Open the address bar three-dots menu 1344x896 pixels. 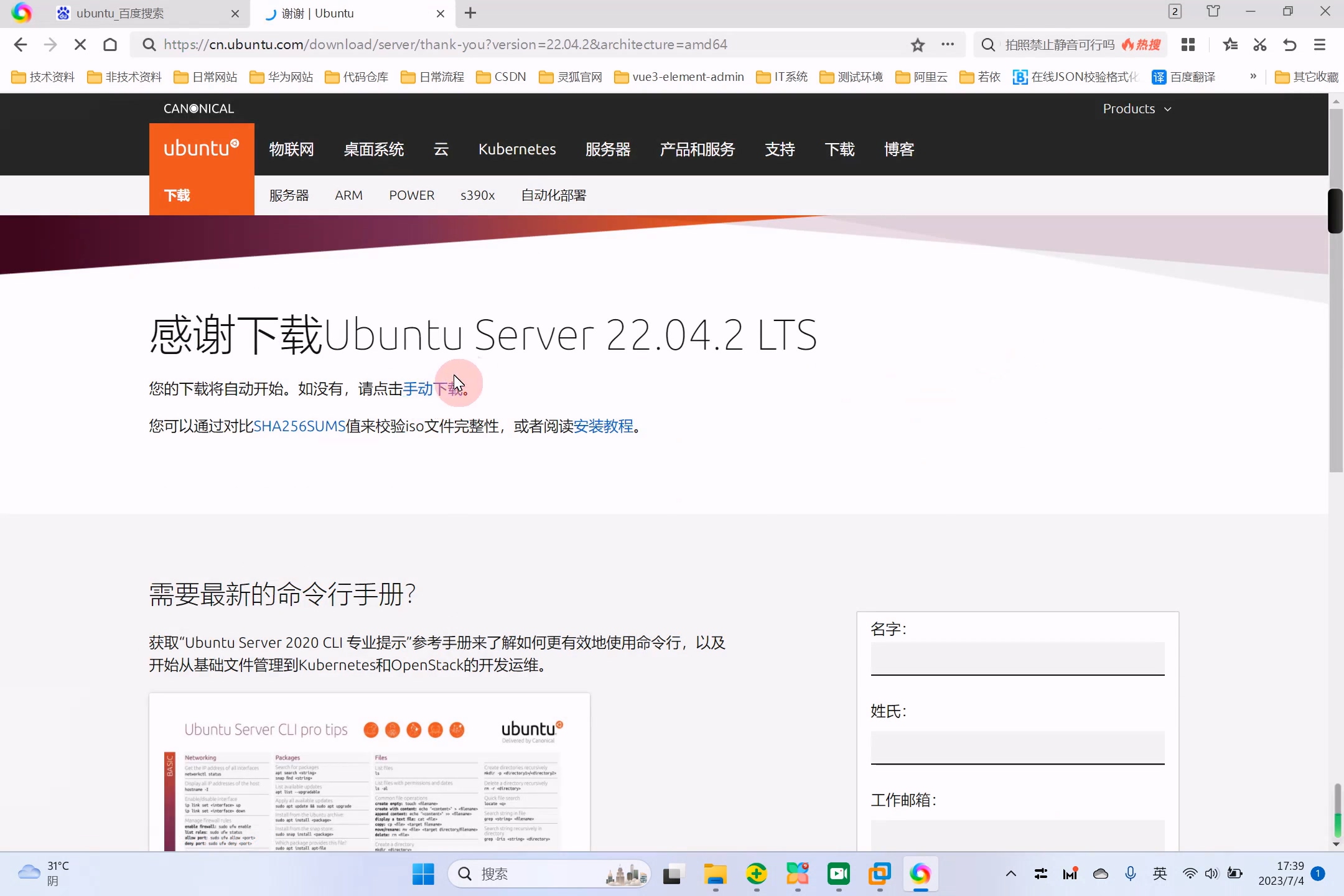click(x=948, y=44)
